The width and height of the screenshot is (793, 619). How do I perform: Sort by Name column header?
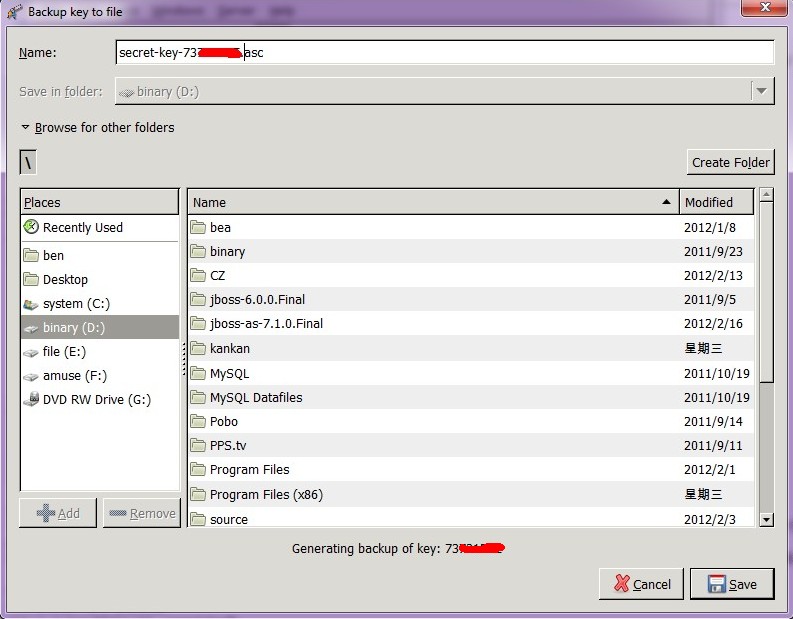(x=433, y=202)
